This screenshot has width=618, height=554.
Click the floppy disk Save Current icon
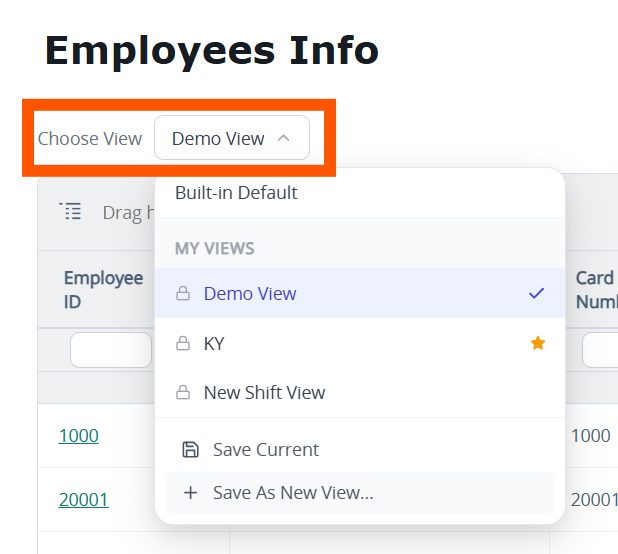click(x=190, y=450)
